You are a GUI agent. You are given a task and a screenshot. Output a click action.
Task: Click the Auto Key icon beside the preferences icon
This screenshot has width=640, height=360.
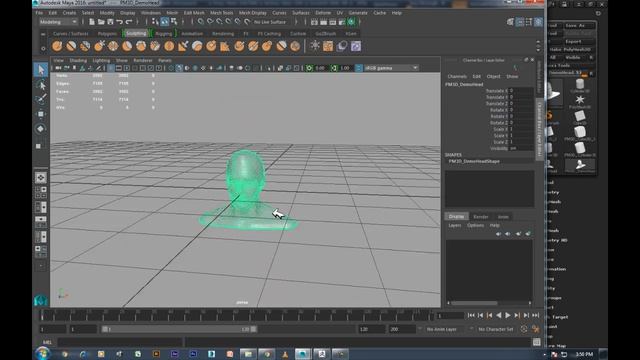[524, 329]
